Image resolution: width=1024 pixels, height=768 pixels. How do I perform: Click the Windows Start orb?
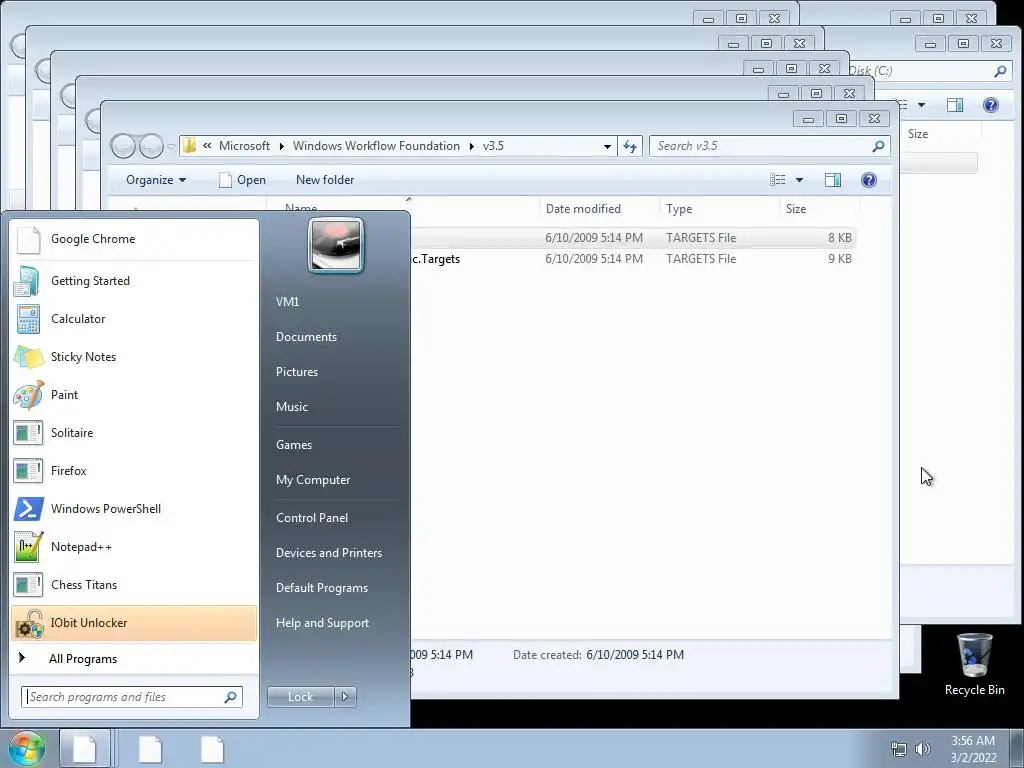tap(26, 748)
